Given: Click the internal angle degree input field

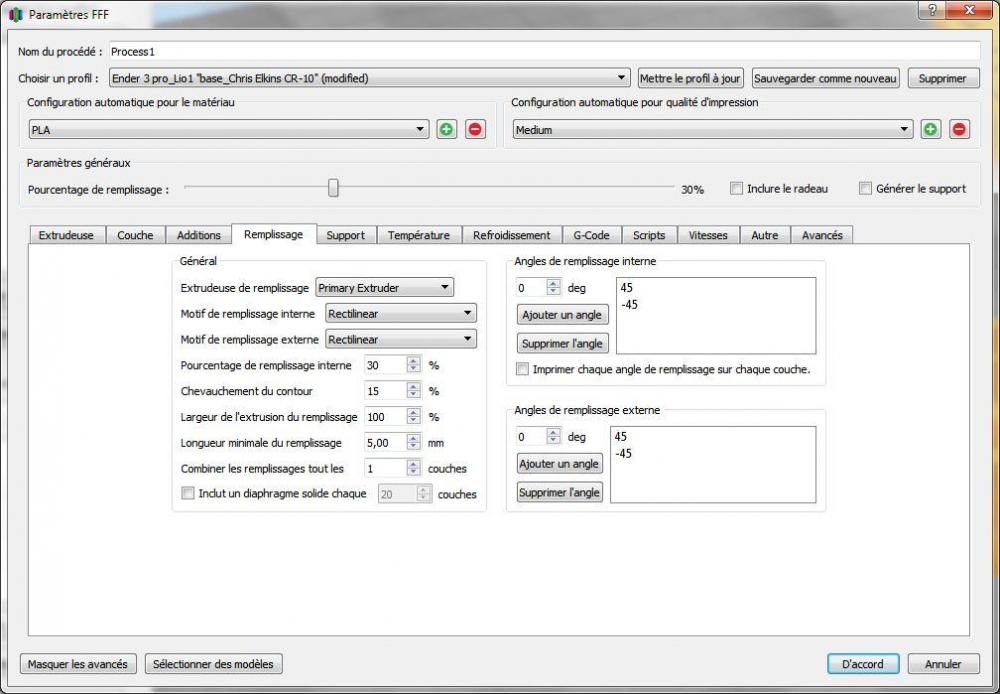Looking at the screenshot, I should click(531, 288).
